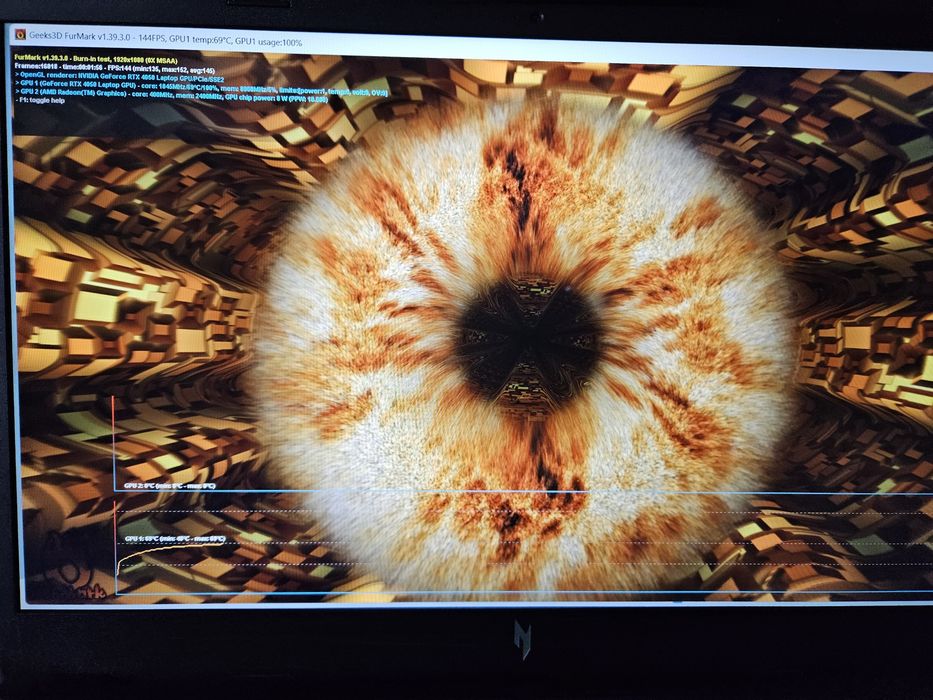933x700 pixels.
Task: Click the top dashed gridline in GPU 1 graph
Action: [524, 511]
